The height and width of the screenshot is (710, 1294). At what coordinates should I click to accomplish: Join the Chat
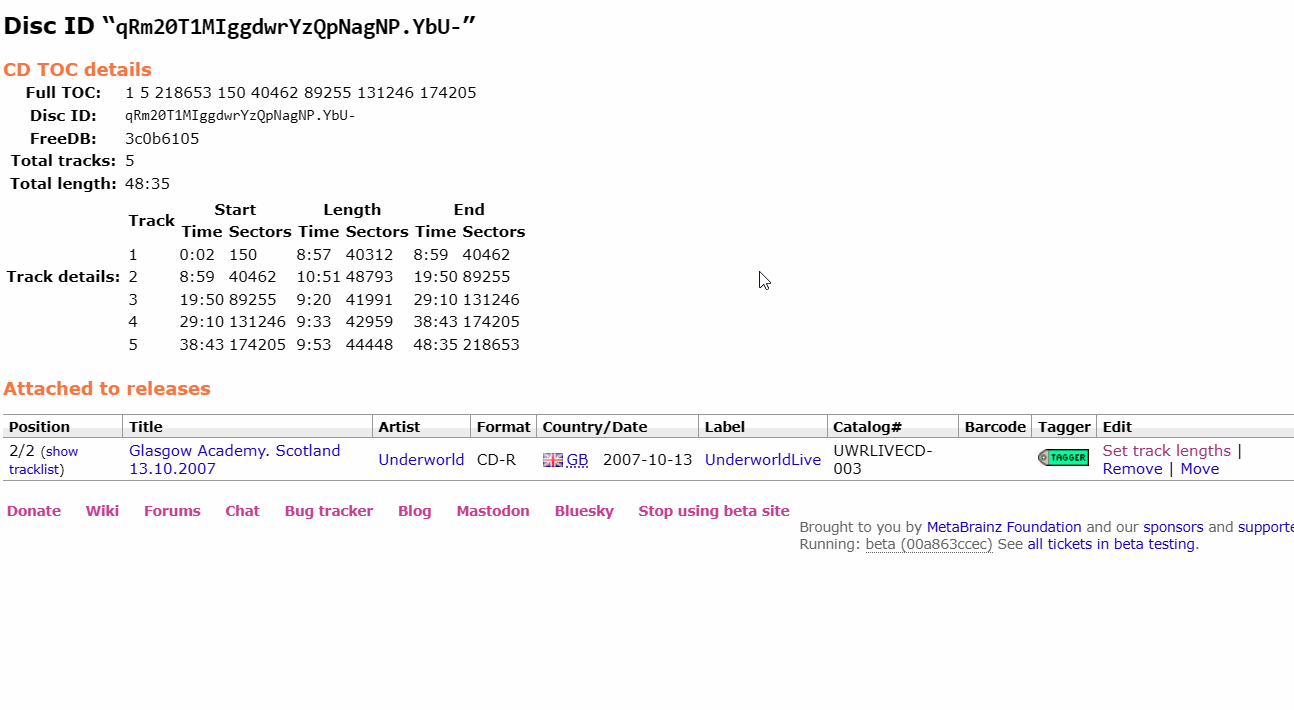pyautogui.click(x=242, y=510)
